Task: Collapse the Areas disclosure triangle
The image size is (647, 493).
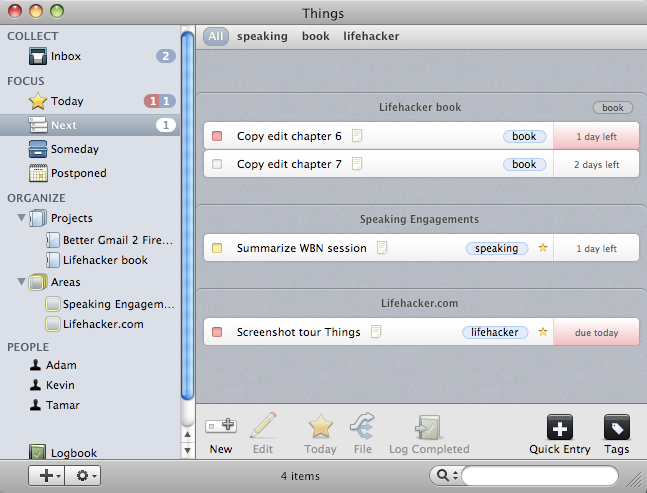Action: click(x=21, y=282)
